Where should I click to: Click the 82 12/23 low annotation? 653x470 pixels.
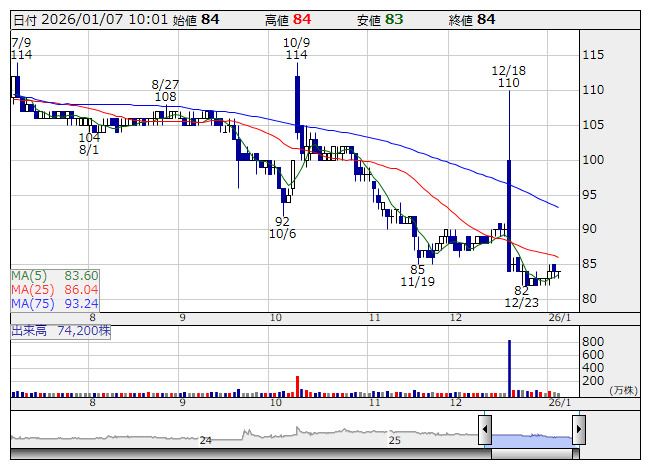[521, 296]
